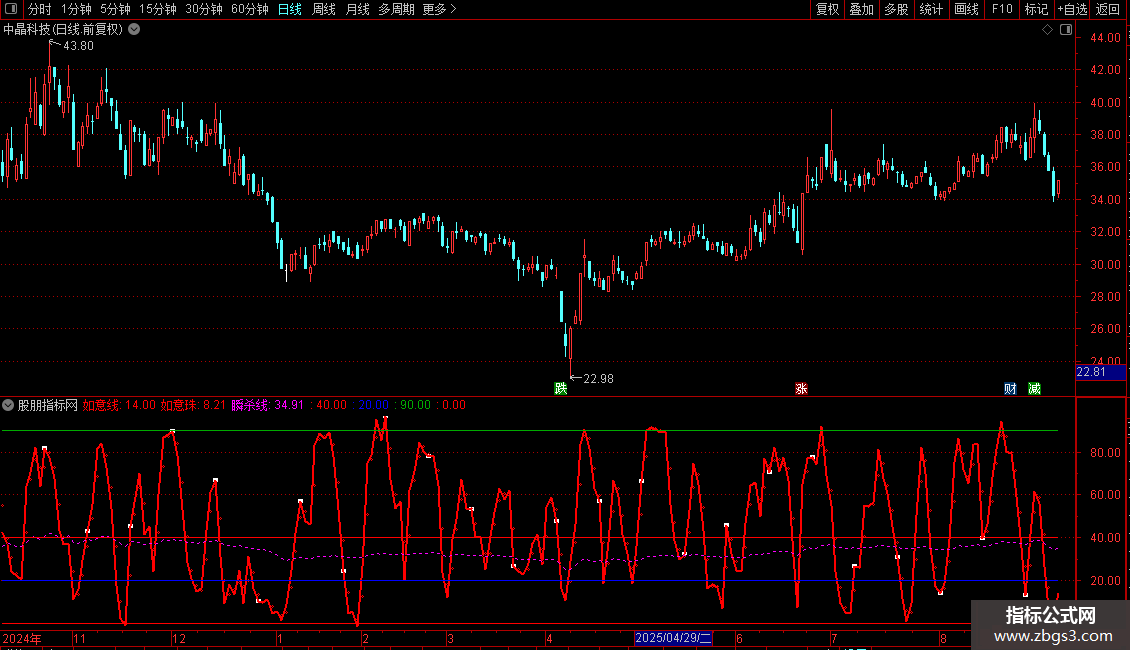The image size is (1130, 650).
Task: Click the diamond icon in chart corner
Action: (x=1047, y=30)
